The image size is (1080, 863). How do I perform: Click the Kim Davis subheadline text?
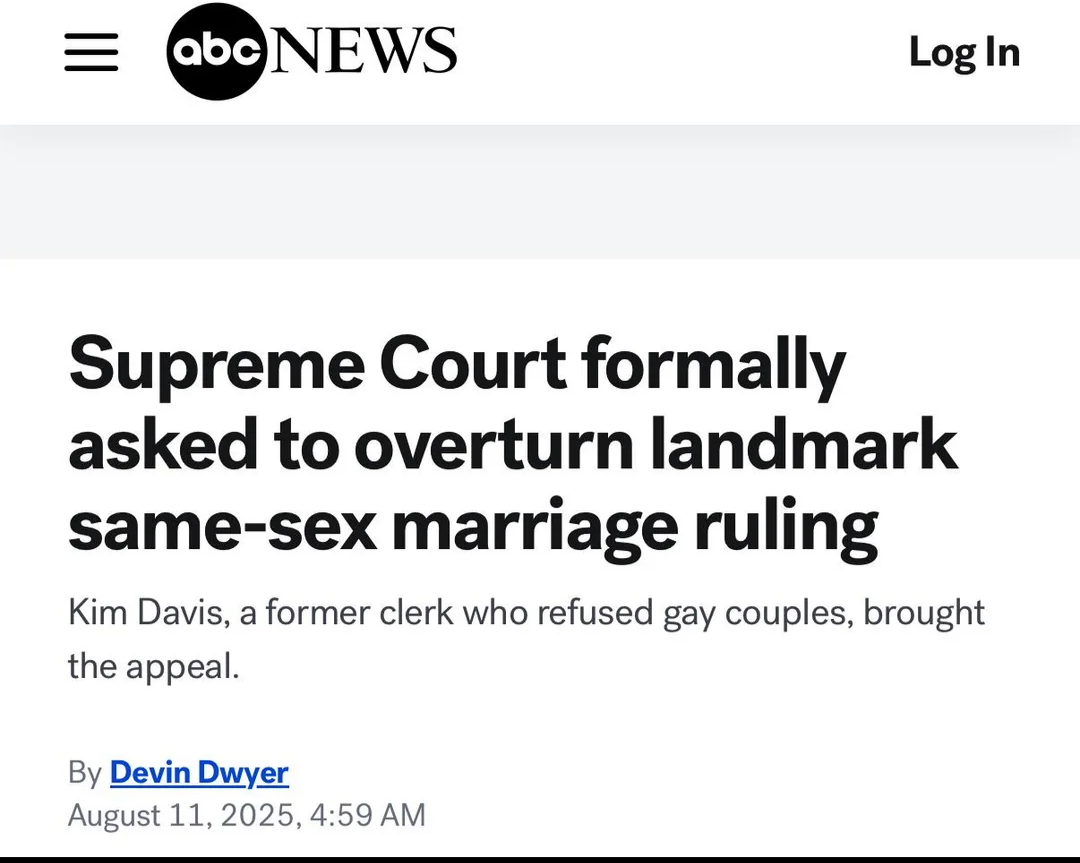(x=526, y=638)
